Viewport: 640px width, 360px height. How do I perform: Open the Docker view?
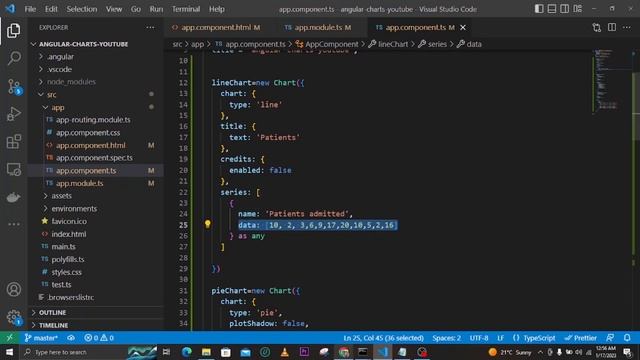coord(13,197)
